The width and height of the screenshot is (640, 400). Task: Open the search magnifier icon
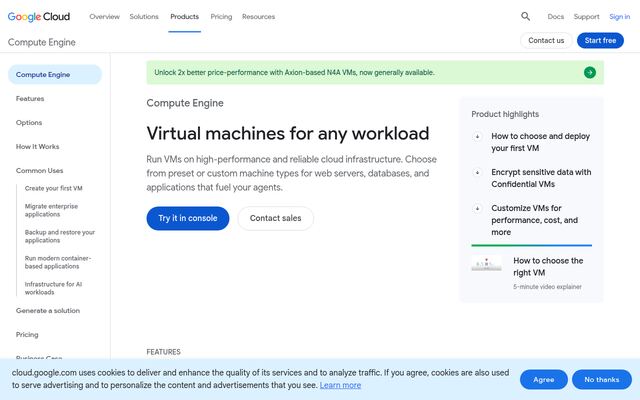click(525, 16)
